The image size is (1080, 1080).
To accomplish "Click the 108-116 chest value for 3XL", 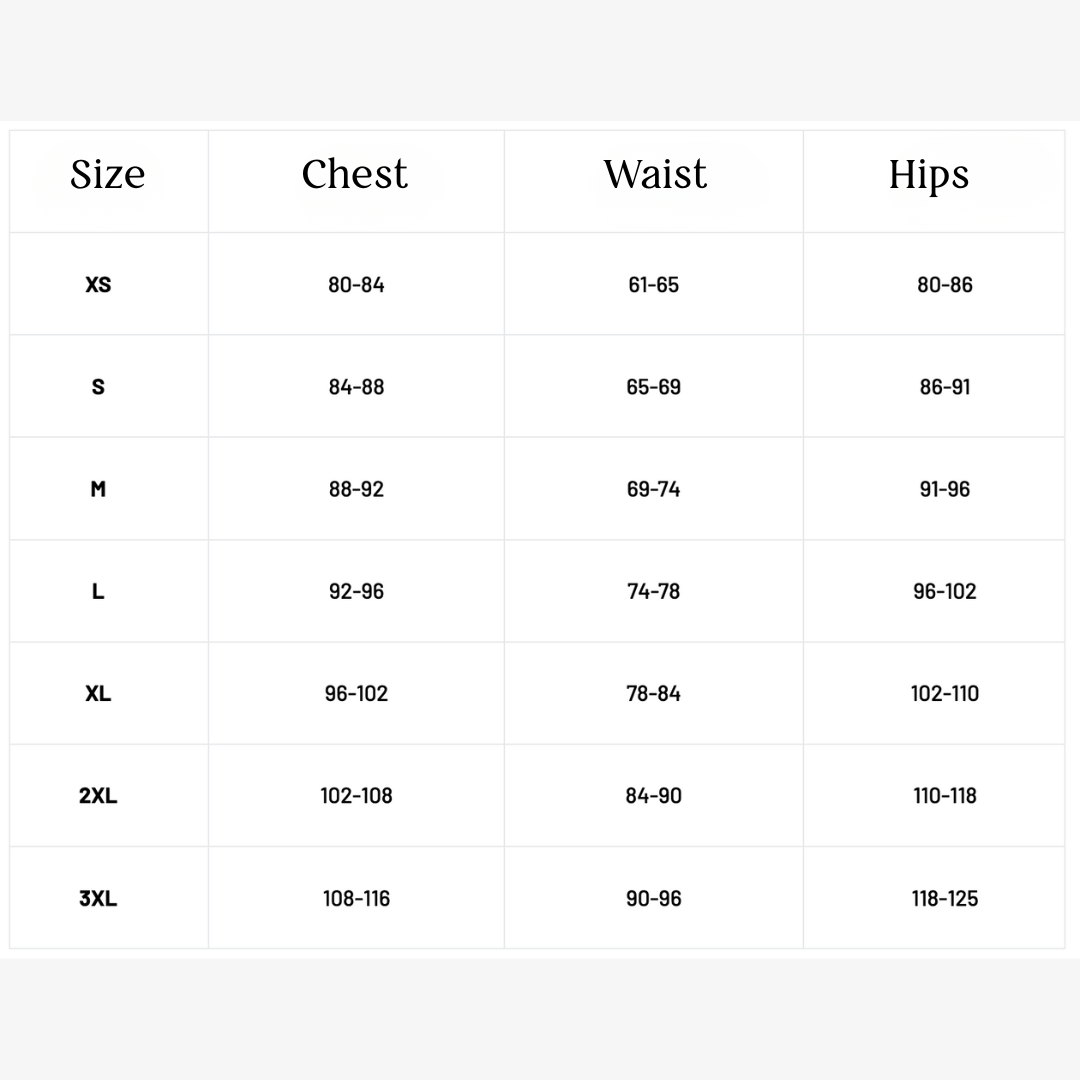I will pyautogui.click(x=356, y=898).
